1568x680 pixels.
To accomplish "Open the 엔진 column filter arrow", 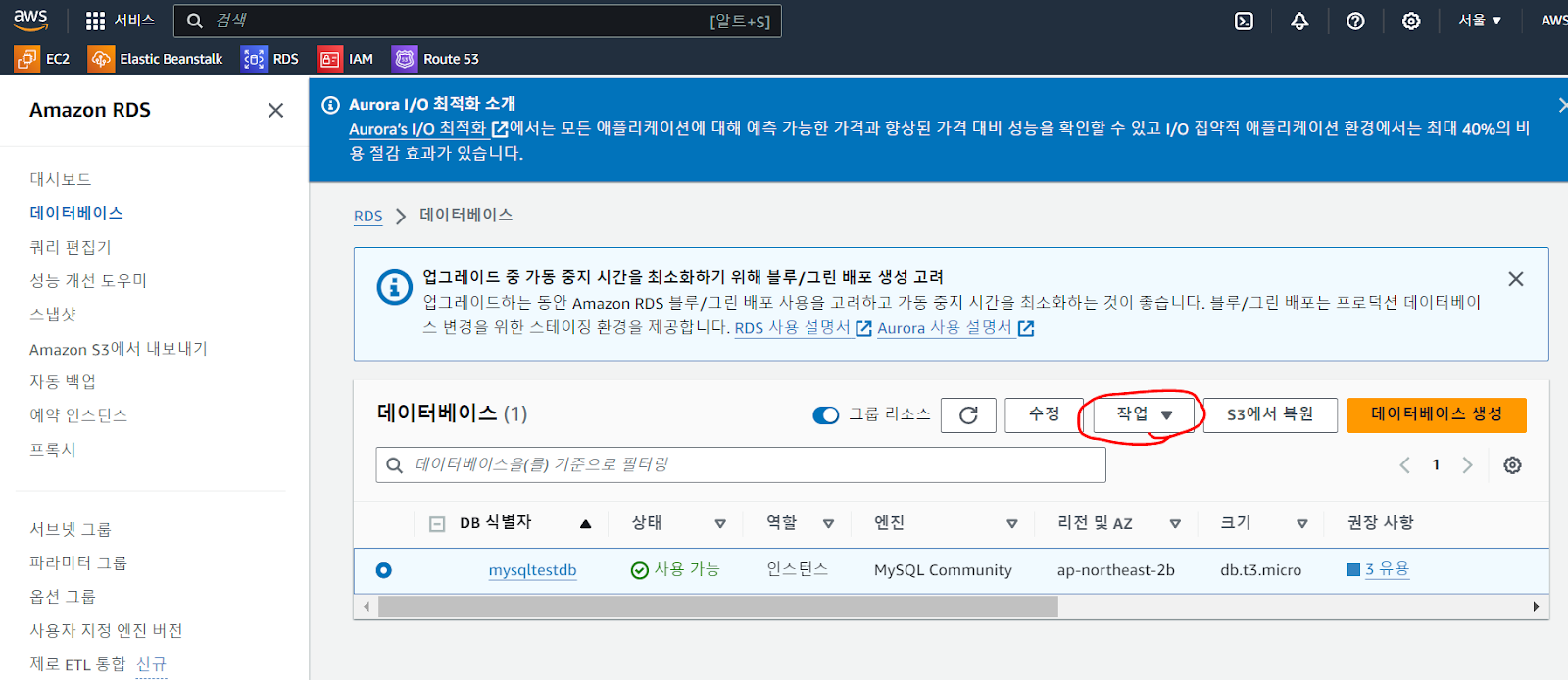I will pos(1012,524).
